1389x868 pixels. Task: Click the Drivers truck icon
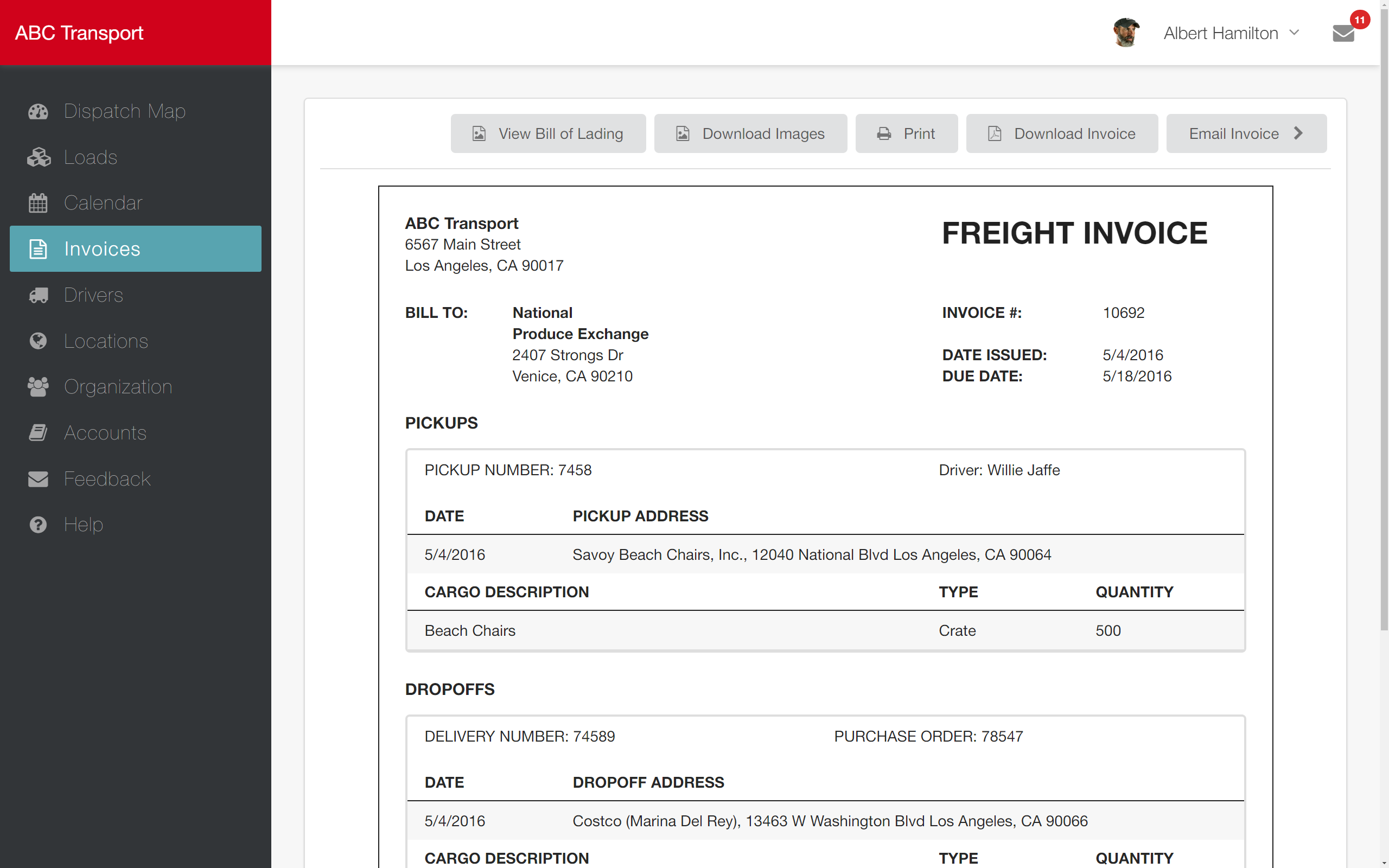(38, 295)
